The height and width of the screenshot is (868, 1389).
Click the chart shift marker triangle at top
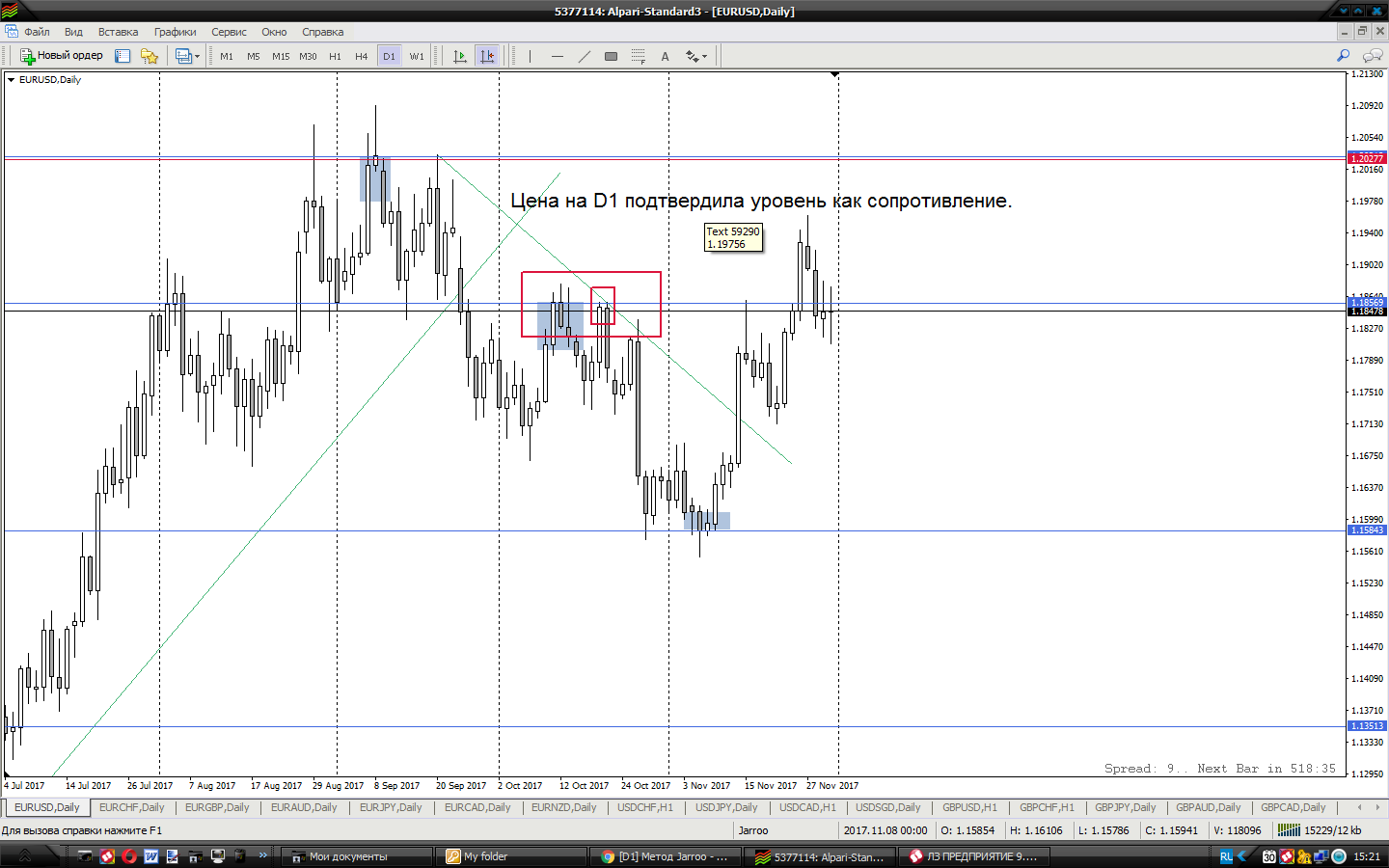(x=835, y=74)
